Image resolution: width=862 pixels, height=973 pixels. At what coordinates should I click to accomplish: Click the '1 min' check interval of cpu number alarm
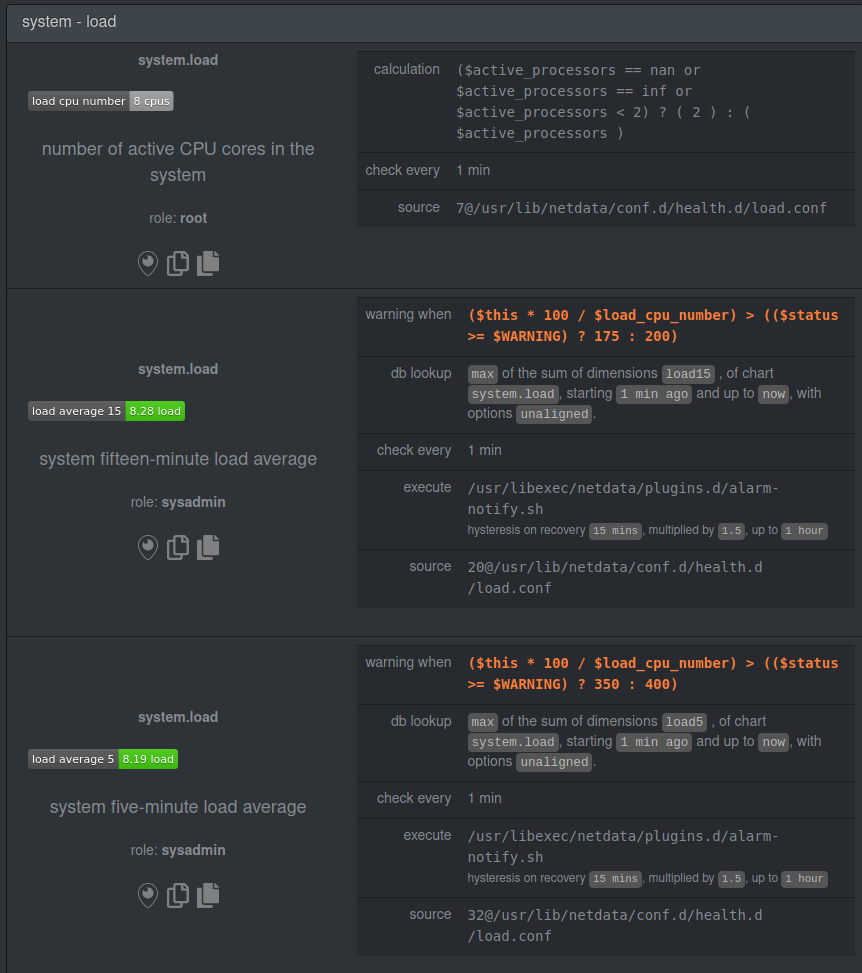click(x=473, y=171)
